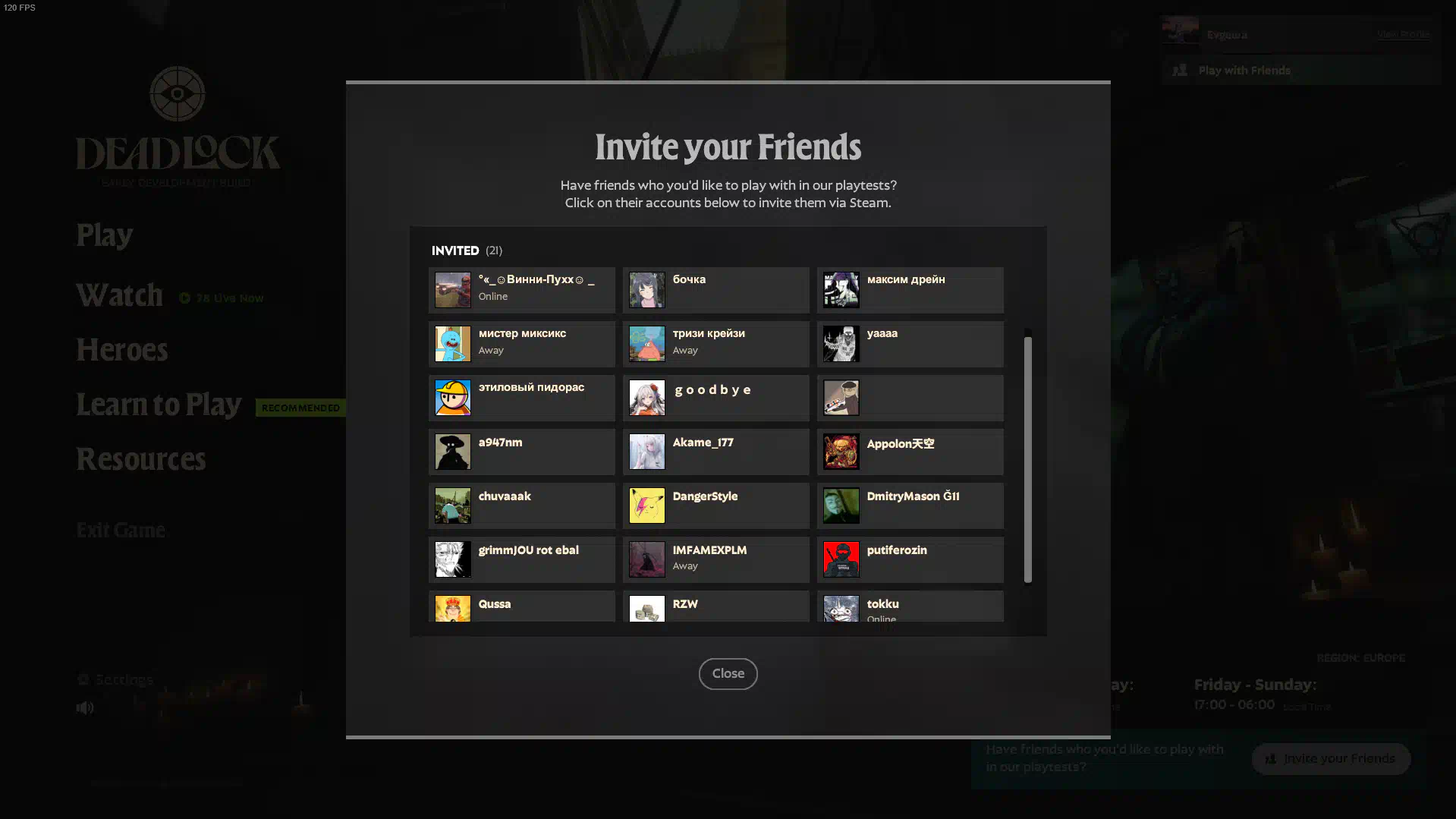1456x819 pixels.
Task: Open Settings with gear icon
Action: pyautogui.click(x=115, y=679)
